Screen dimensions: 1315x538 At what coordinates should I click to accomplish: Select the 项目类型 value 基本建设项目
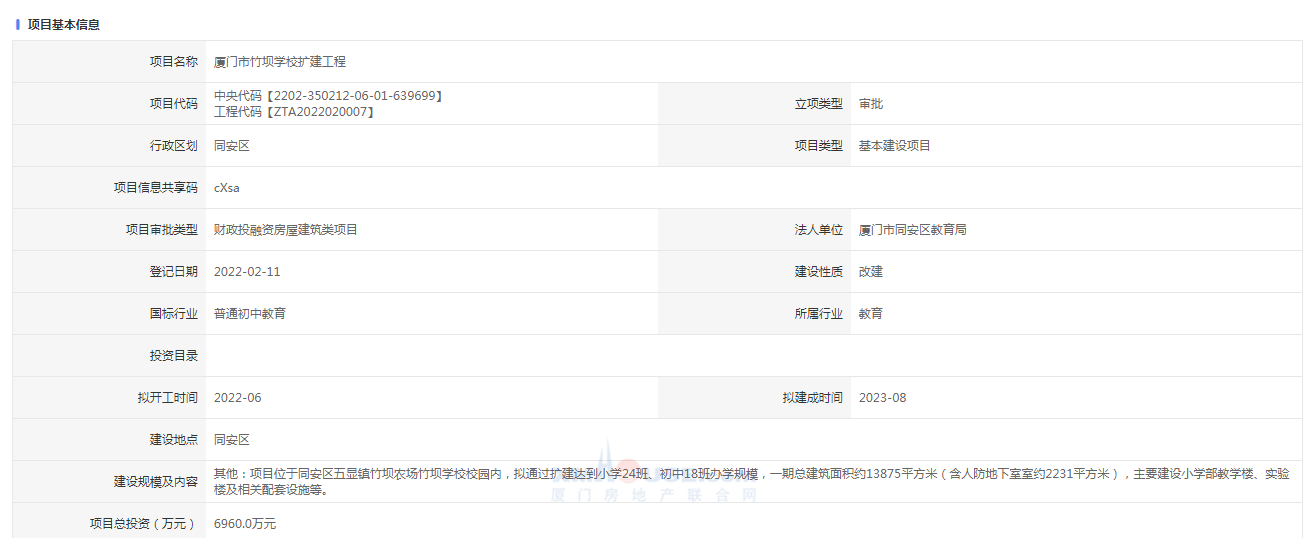[x=894, y=146]
